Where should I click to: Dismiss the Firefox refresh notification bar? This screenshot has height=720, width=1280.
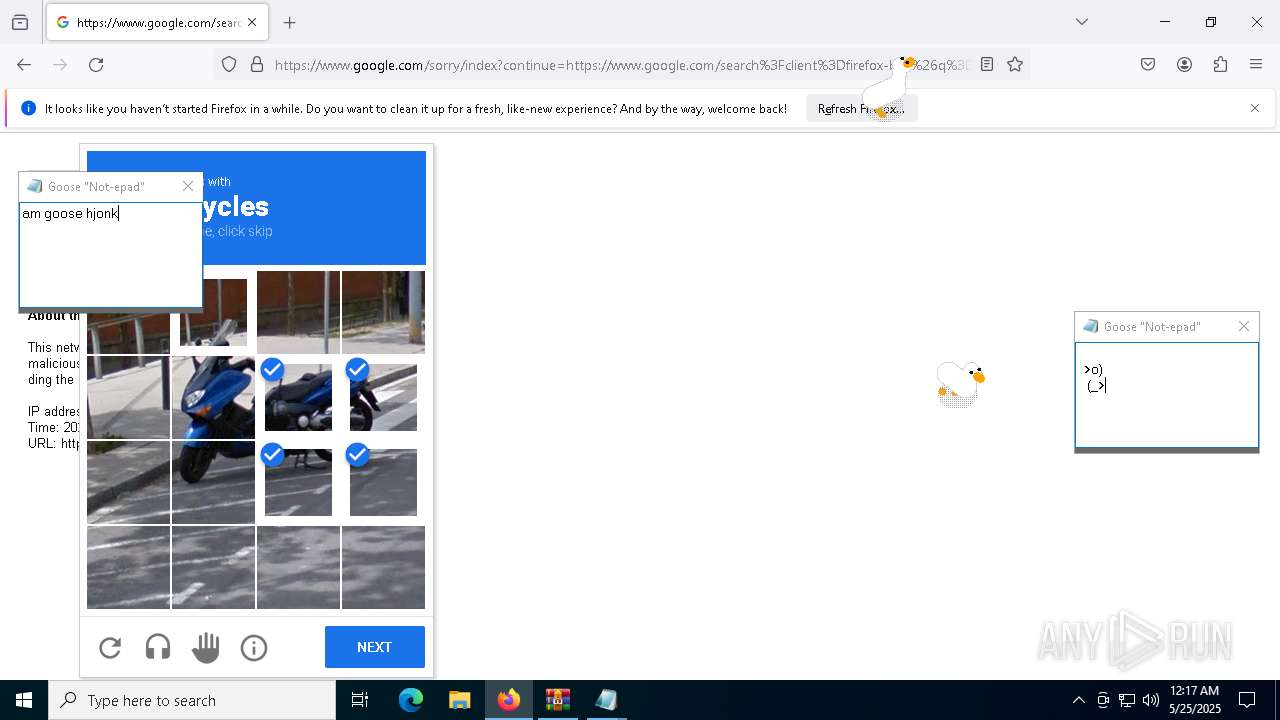1255,108
